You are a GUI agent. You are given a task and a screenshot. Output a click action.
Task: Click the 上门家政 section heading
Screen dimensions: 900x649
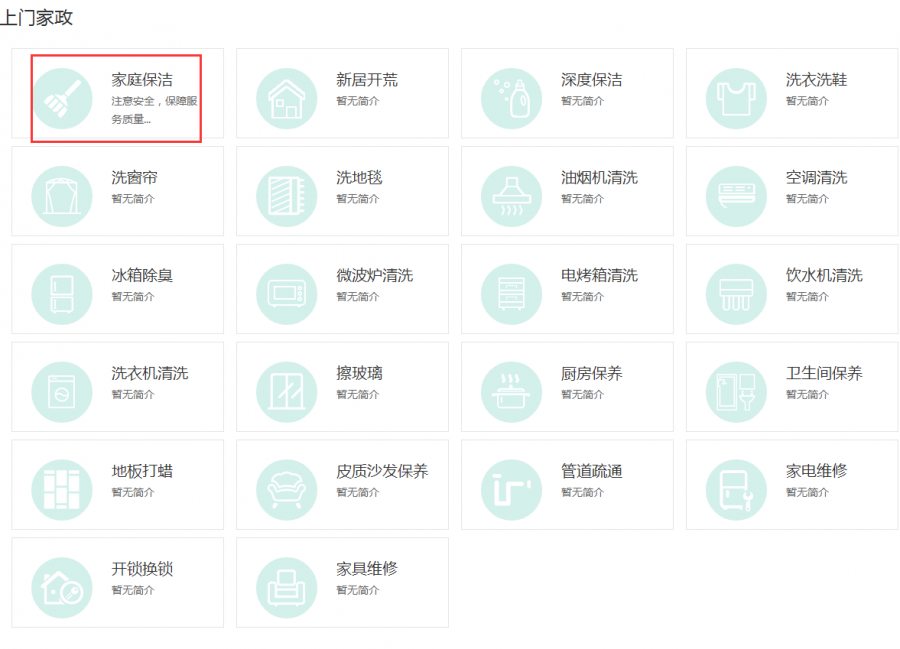[x=36, y=17]
